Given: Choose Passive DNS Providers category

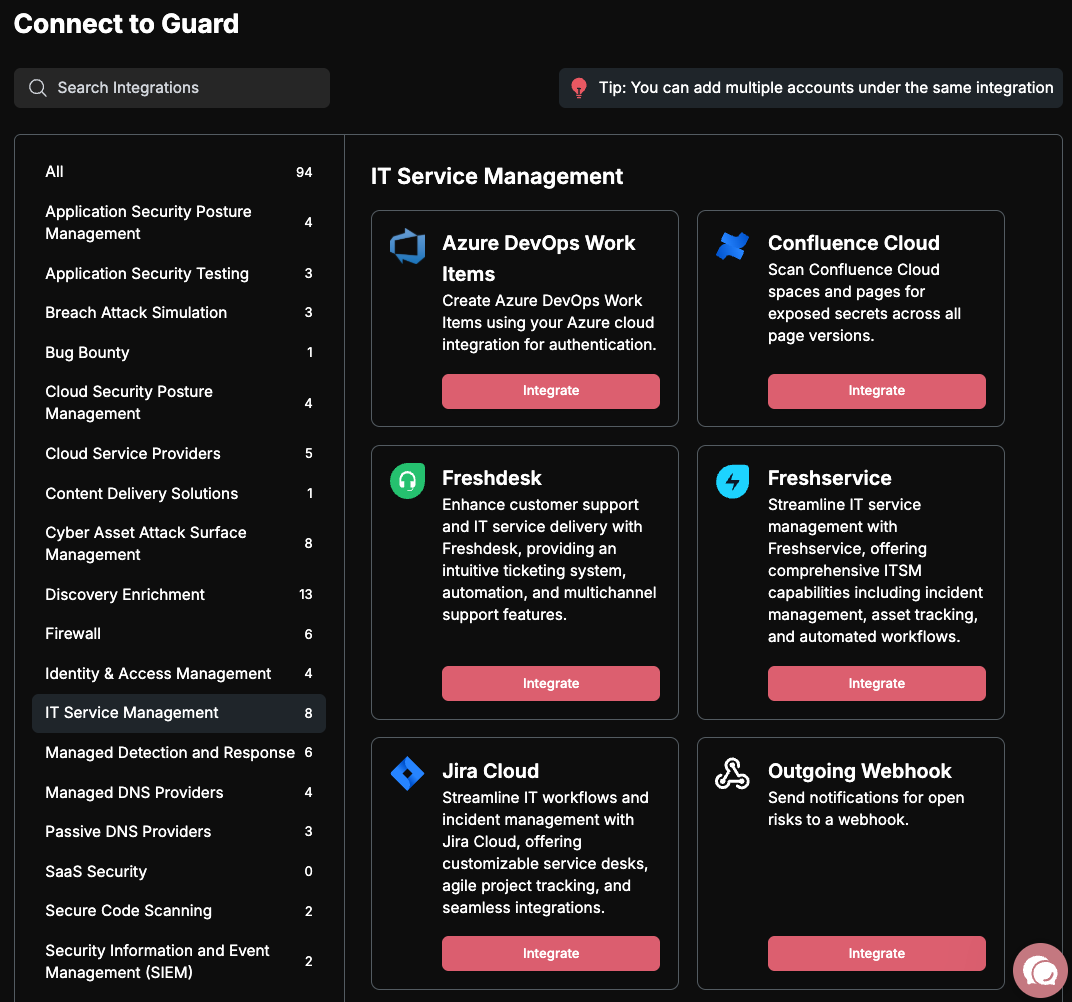Looking at the screenshot, I should (178, 831).
